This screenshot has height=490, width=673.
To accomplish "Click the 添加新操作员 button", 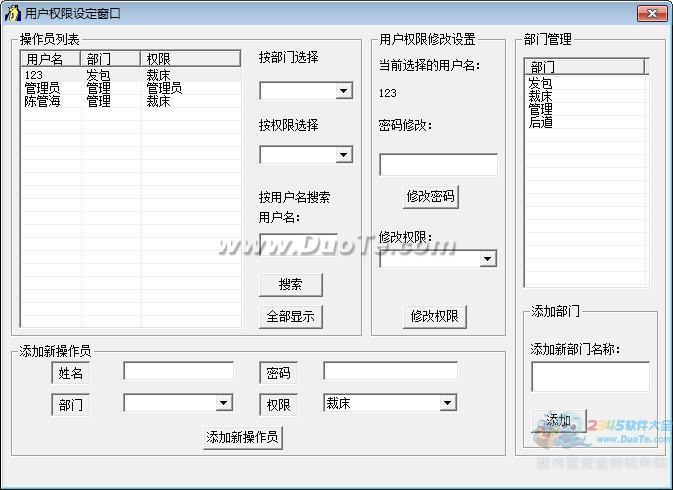I will (243, 437).
